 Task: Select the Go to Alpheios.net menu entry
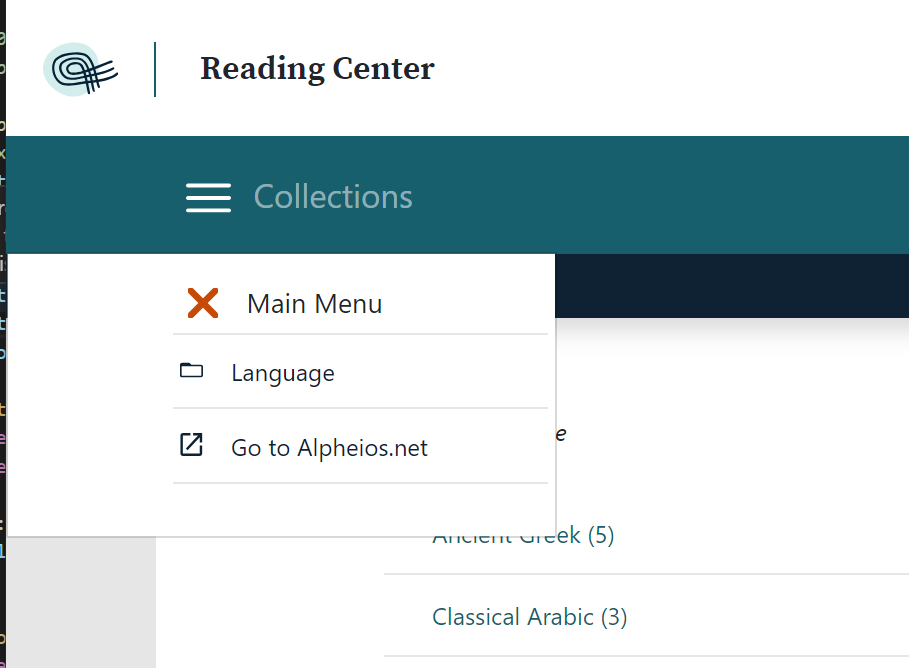329,447
